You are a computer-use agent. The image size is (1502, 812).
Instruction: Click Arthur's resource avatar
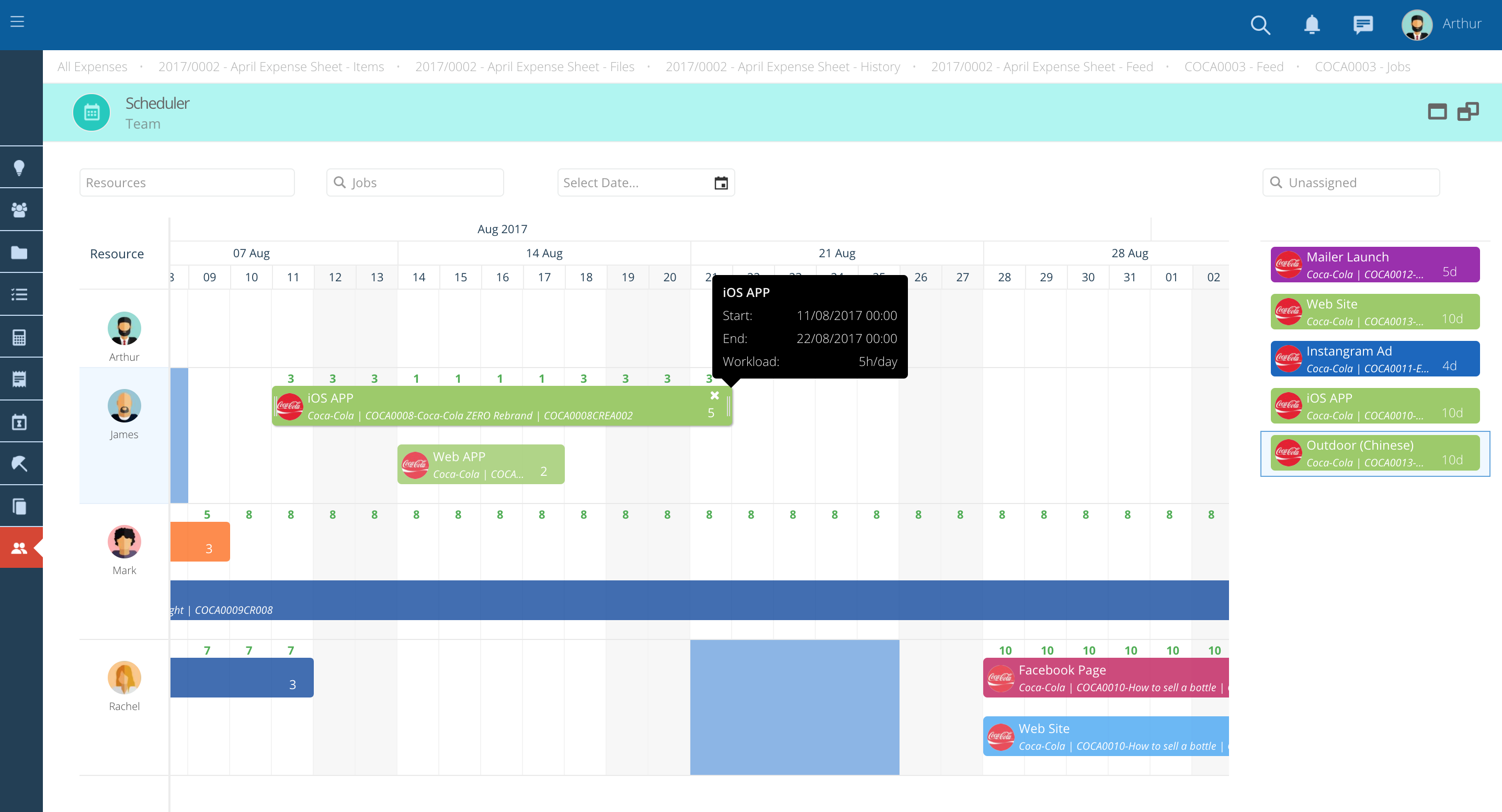coord(124,328)
